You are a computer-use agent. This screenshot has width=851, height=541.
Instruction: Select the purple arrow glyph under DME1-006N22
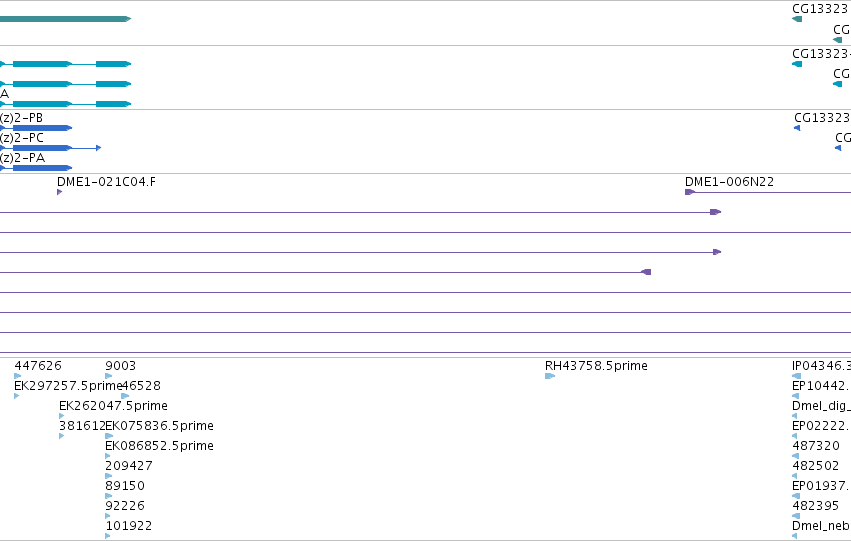tap(690, 192)
